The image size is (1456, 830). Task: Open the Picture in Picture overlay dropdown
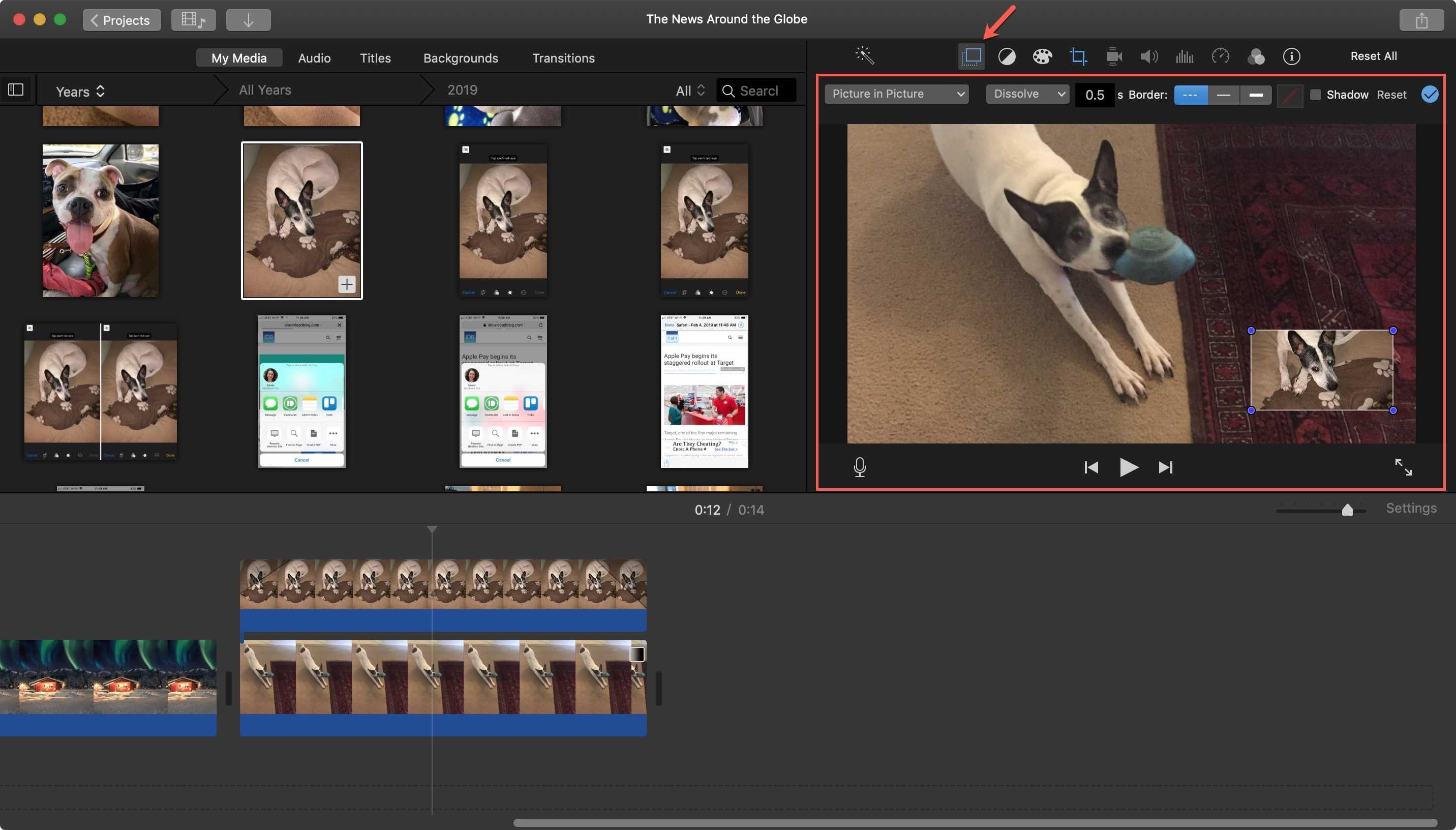click(897, 94)
